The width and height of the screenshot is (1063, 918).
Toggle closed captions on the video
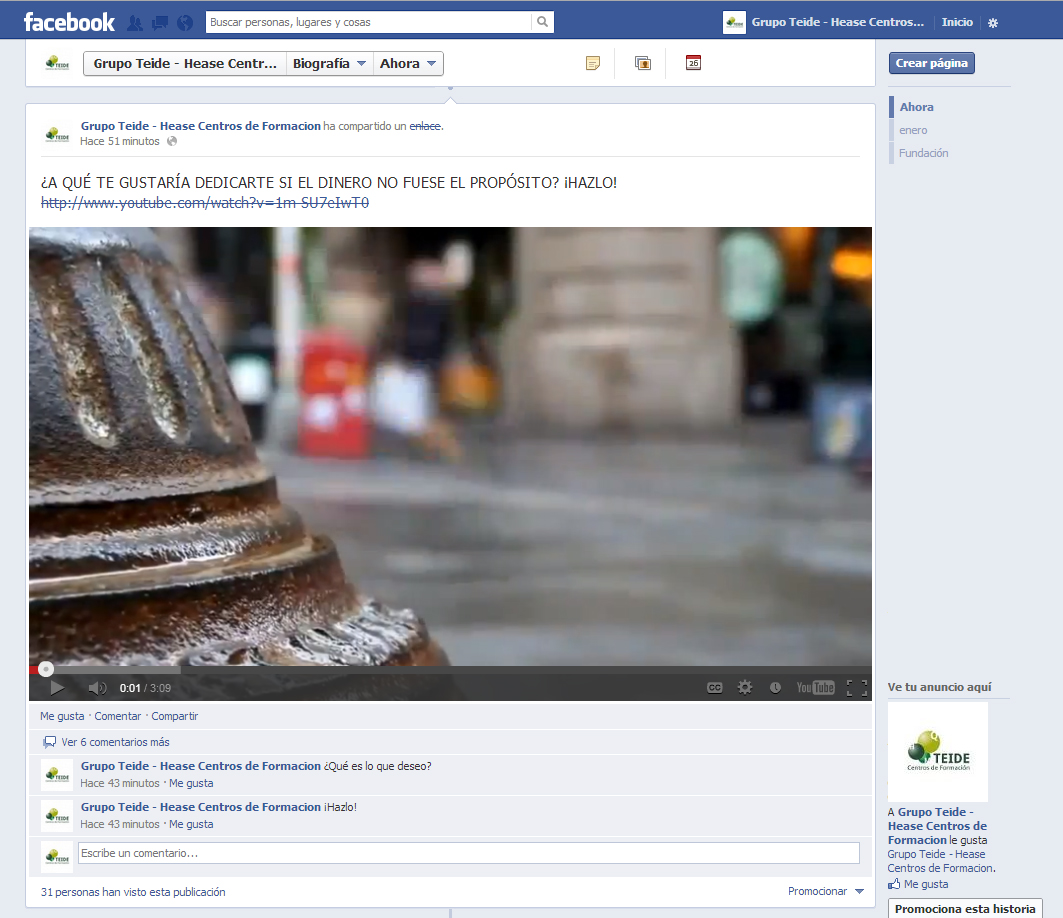point(715,687)
